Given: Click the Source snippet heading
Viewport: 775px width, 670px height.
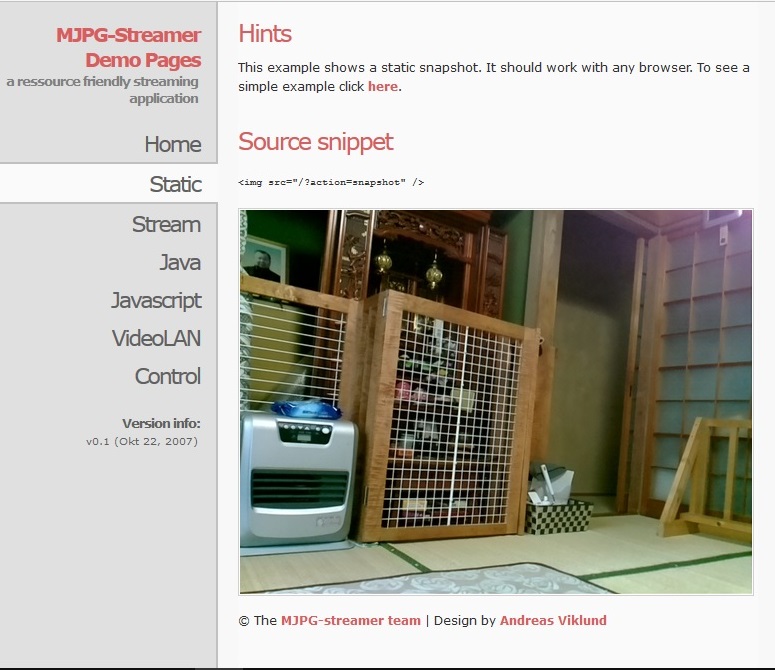Looking at the screenshot, I should (315, 142).
